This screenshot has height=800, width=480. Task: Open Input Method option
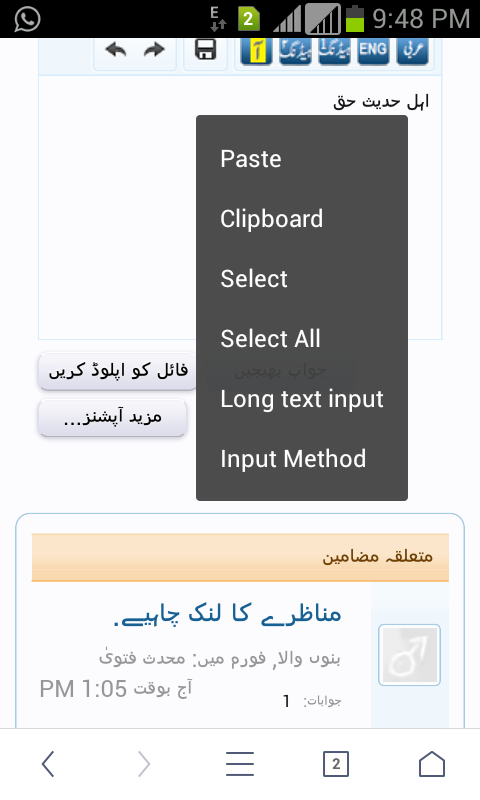pos(302,459)
